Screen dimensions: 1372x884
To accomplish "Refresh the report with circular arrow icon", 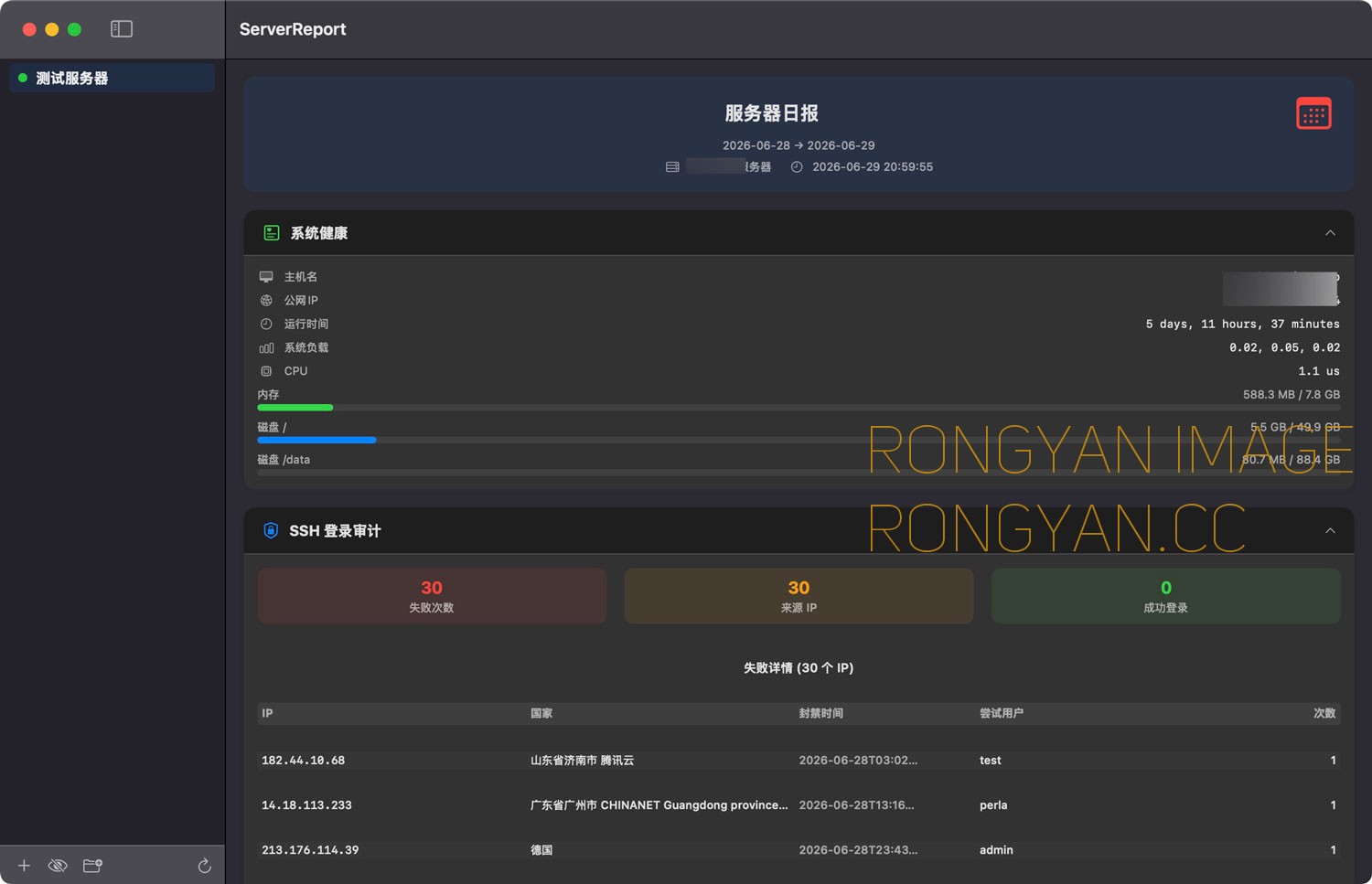I will pos(204,866).
